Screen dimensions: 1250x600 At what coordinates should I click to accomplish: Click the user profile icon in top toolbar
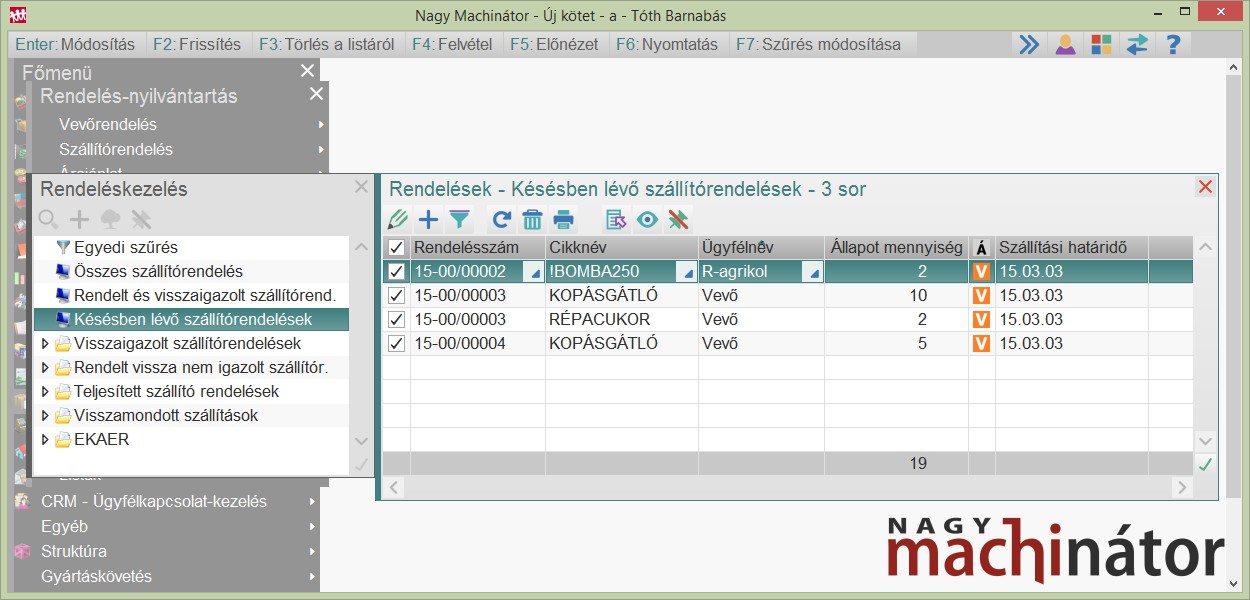tap(1066, 44)
